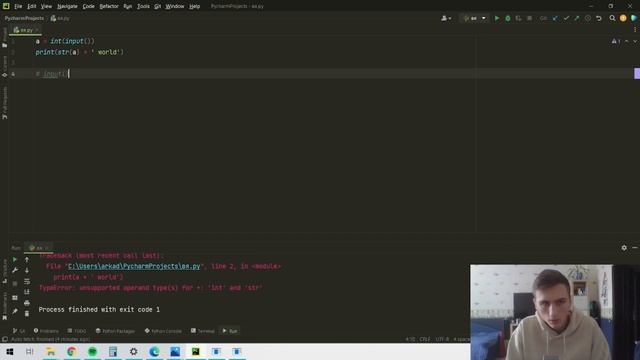Open the Tools menu
The height and width of the screenshot is (360, 640).
pos(143,6)
